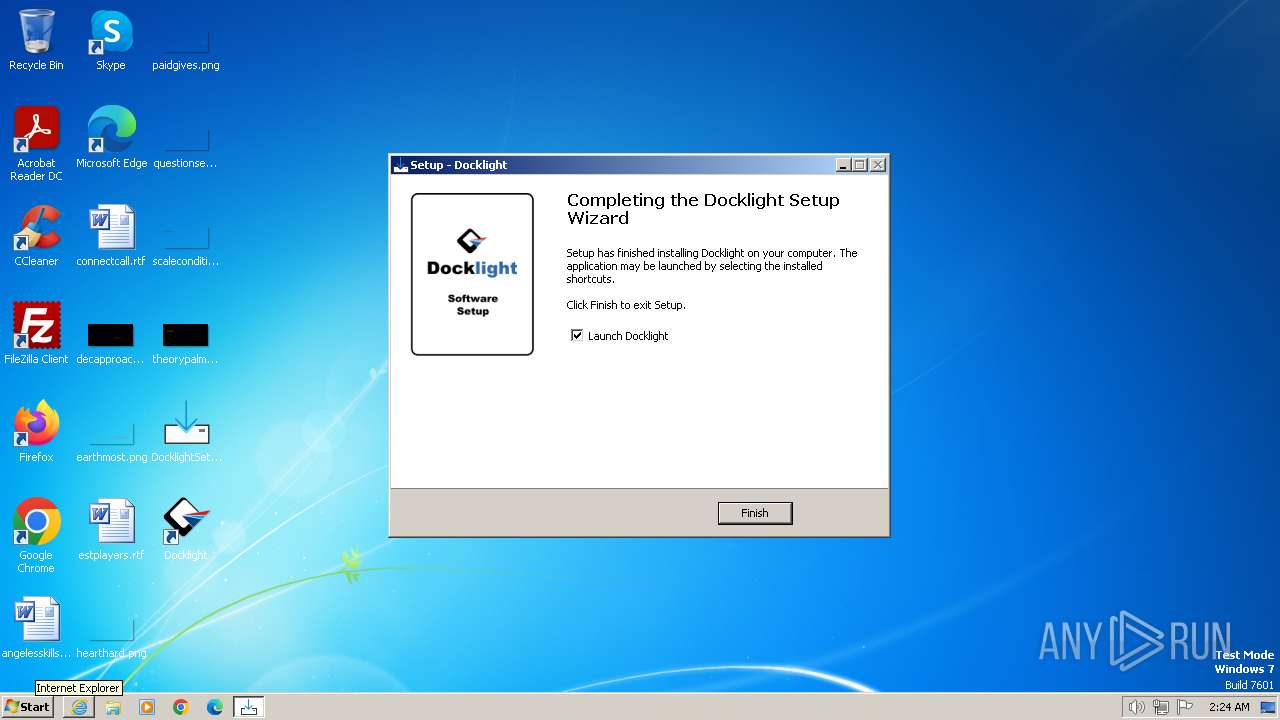Image resolution: width=1280 pixels, height=720 pixels.
Task: Select the Firefox desktop shortcut
Action: (36, 432)
